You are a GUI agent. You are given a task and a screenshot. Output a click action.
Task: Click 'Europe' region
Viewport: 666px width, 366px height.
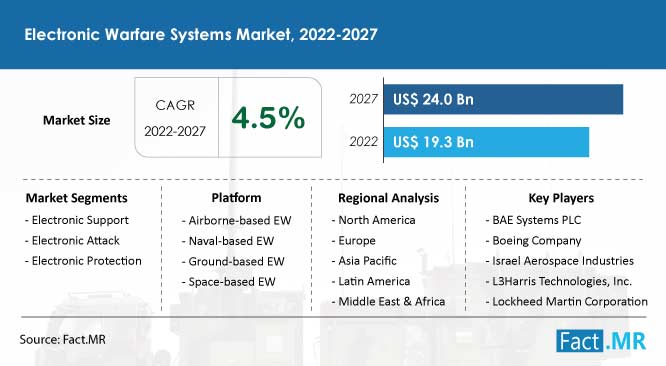click(357, 241)
